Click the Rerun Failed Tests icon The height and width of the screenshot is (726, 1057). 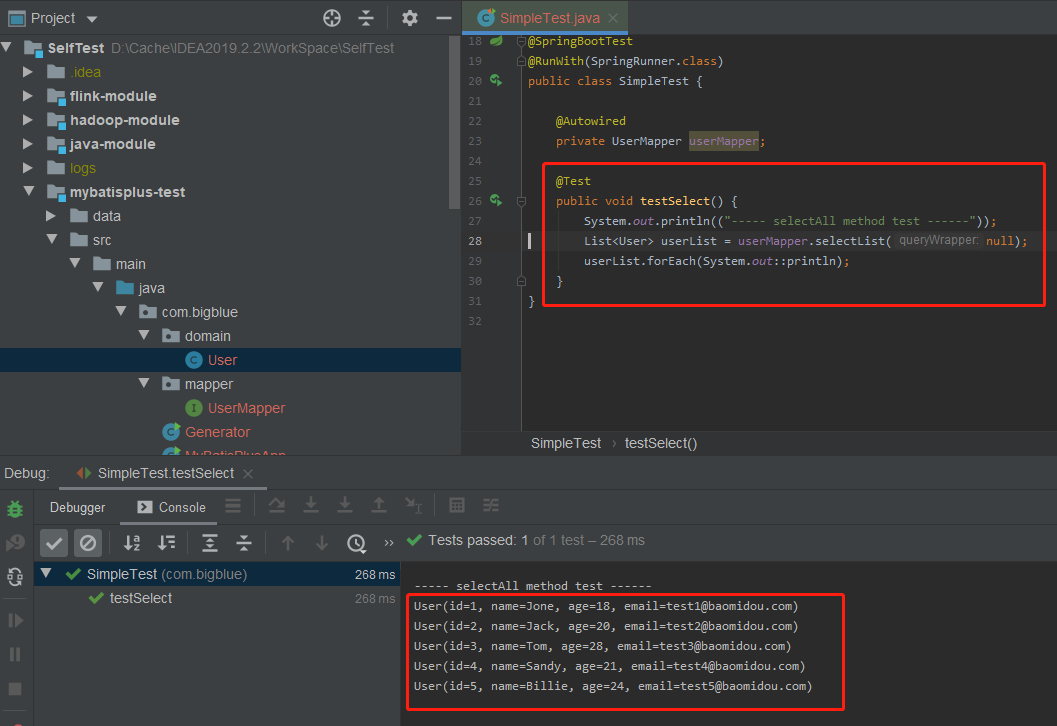pyautogui.click(x=15, y=543)
